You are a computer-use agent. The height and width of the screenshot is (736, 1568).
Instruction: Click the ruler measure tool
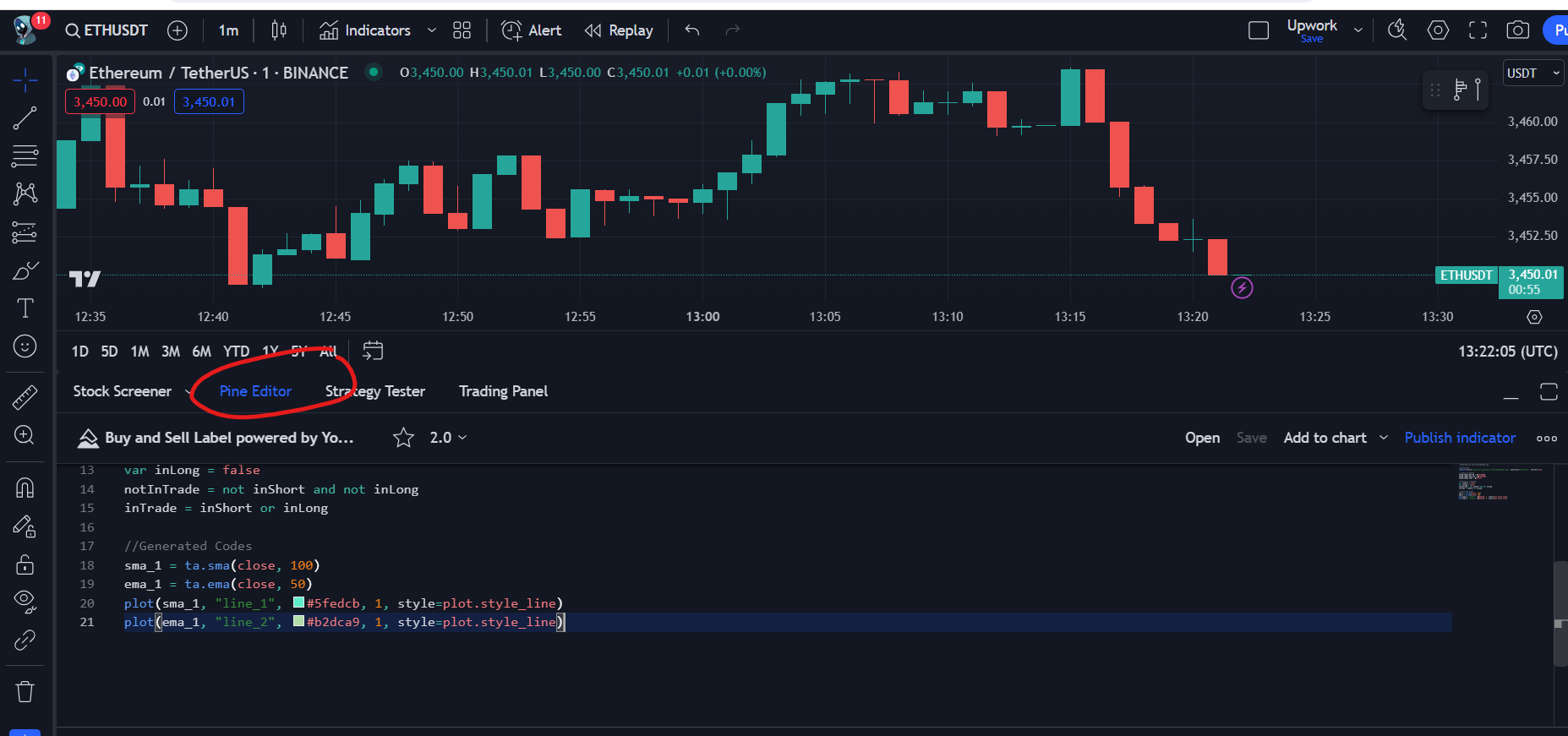pos(25,396)
